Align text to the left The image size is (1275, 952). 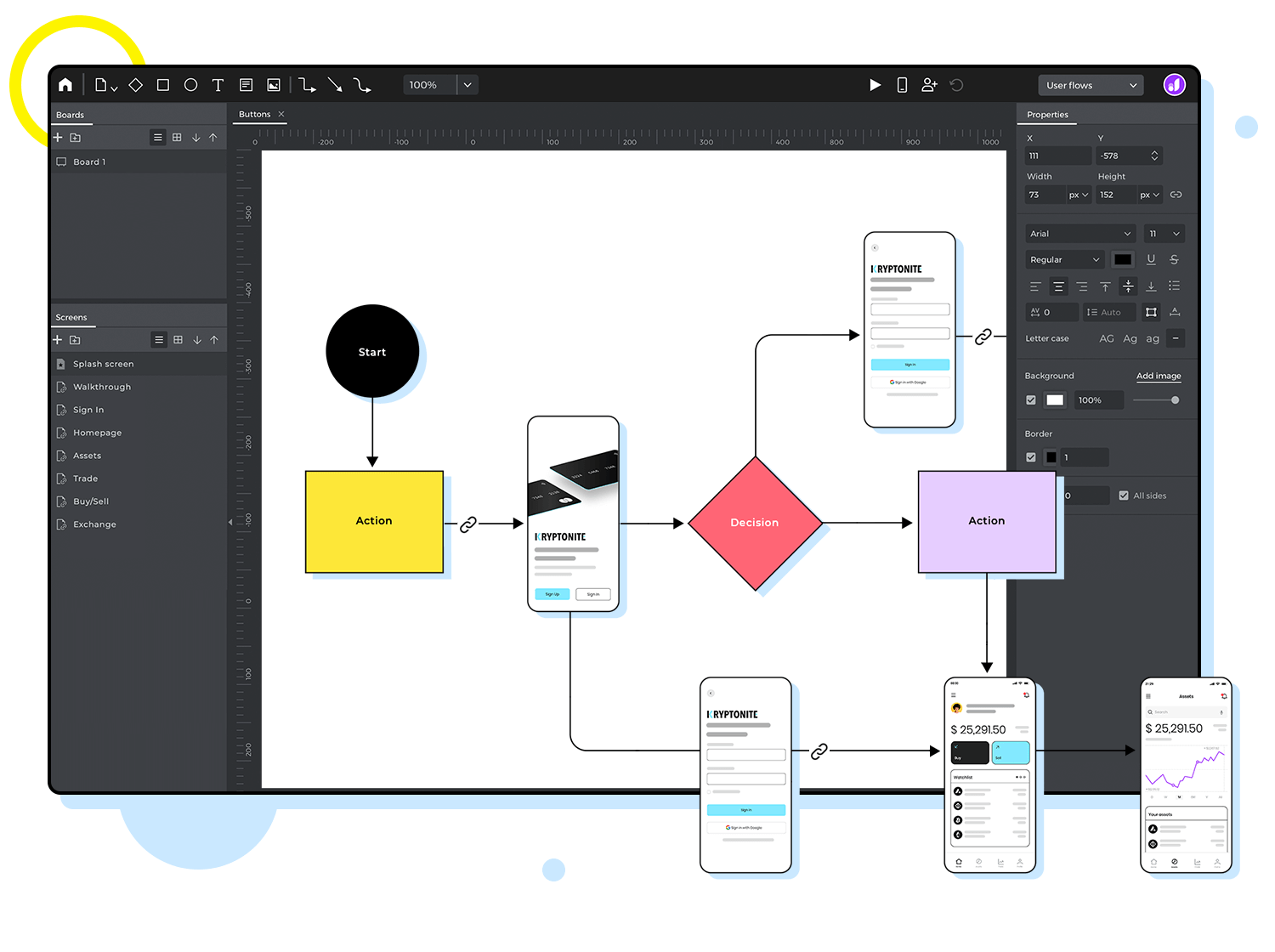1034,286
